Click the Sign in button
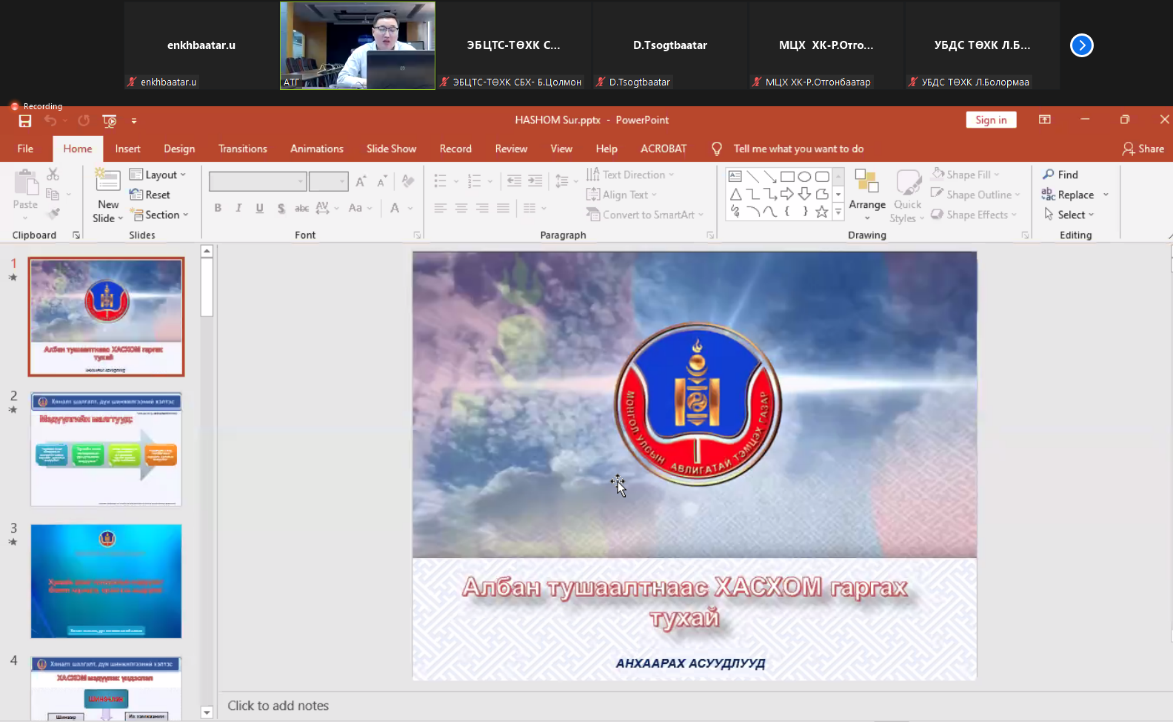 [x=990, y=120]
